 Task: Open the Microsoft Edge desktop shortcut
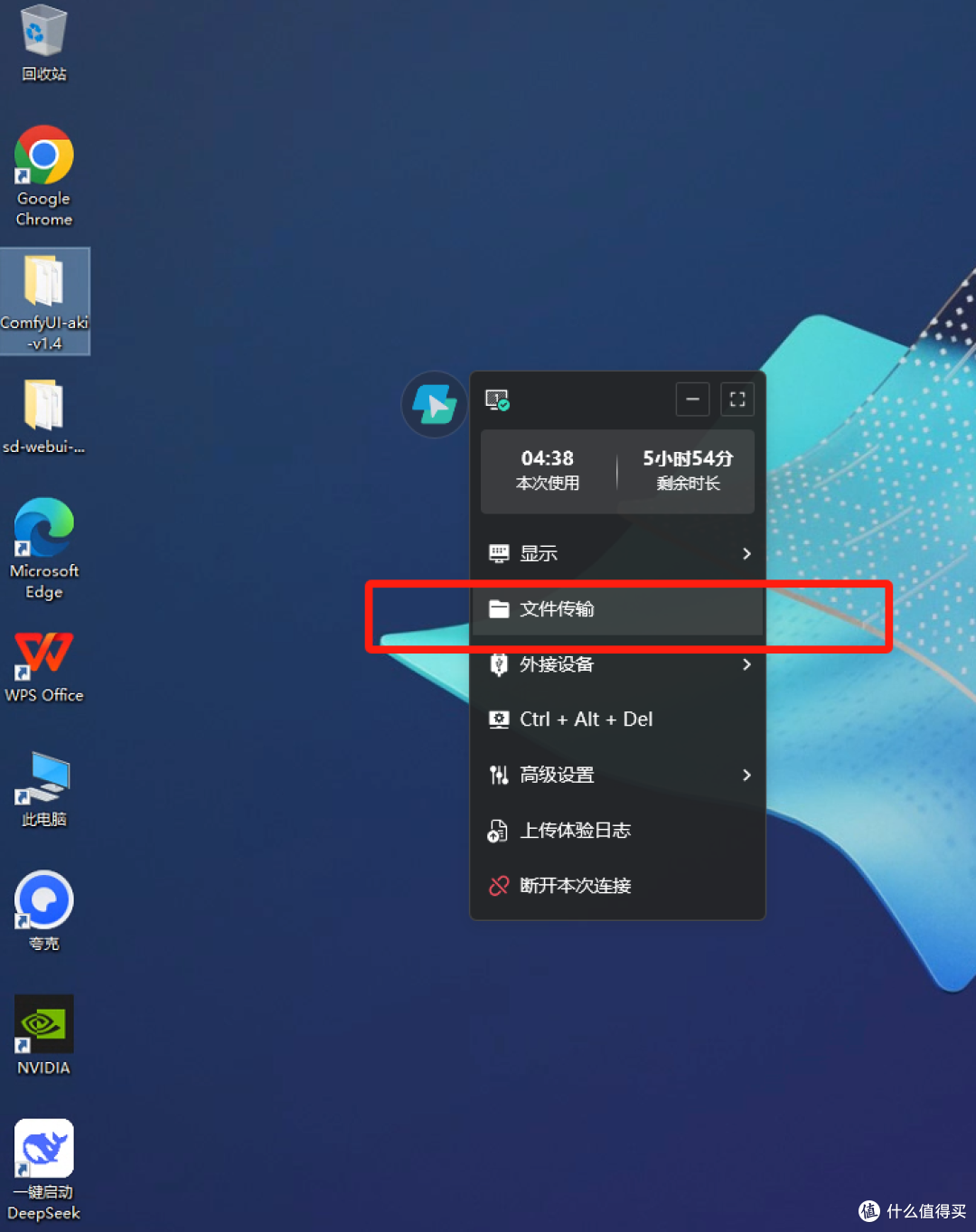point(43,549)
